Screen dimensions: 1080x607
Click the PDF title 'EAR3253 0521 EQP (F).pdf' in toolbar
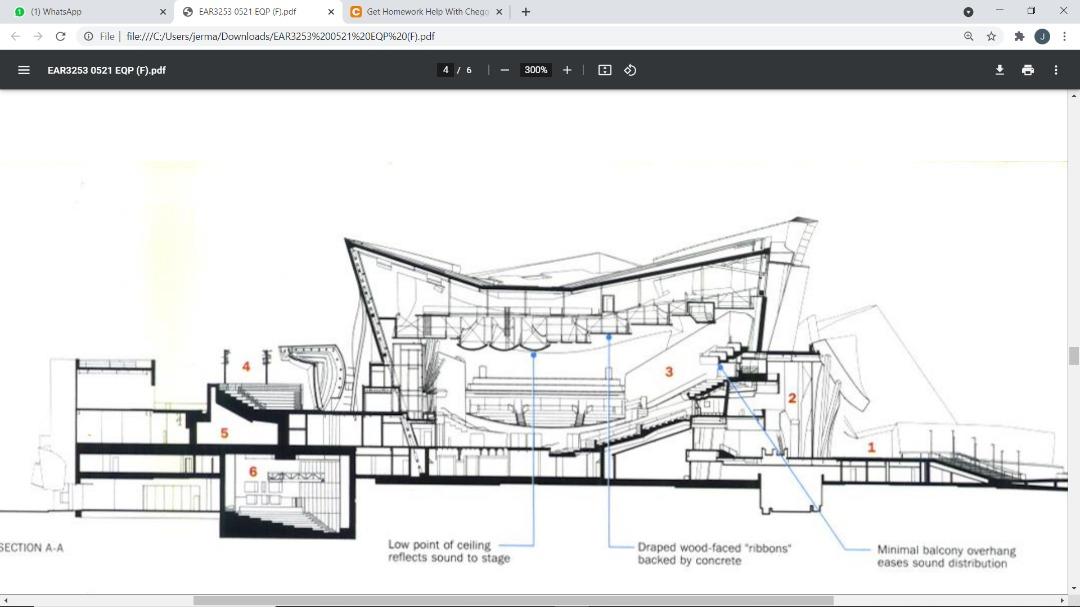(106, 70)
